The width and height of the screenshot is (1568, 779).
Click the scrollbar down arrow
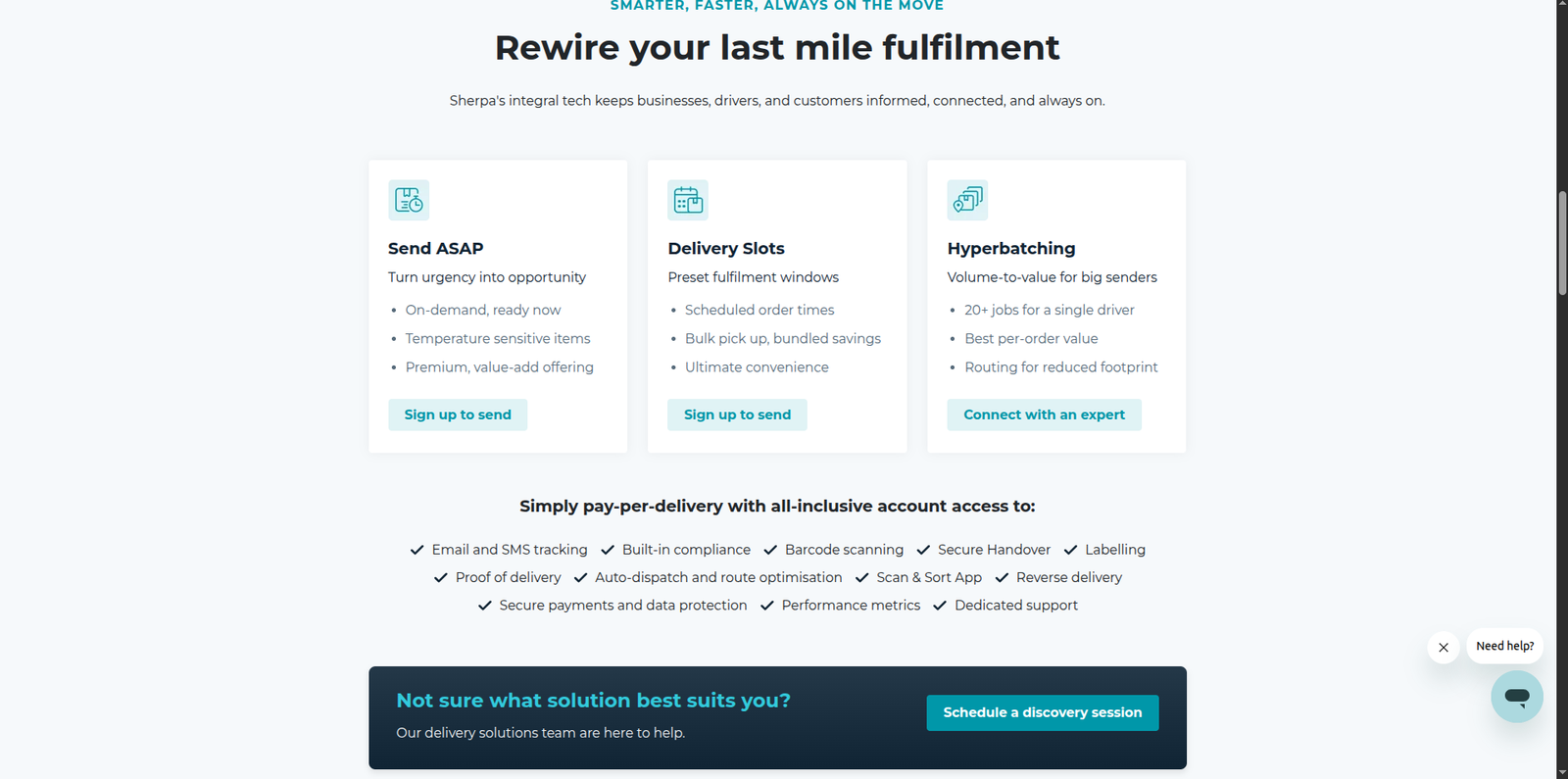point(1562,772)
